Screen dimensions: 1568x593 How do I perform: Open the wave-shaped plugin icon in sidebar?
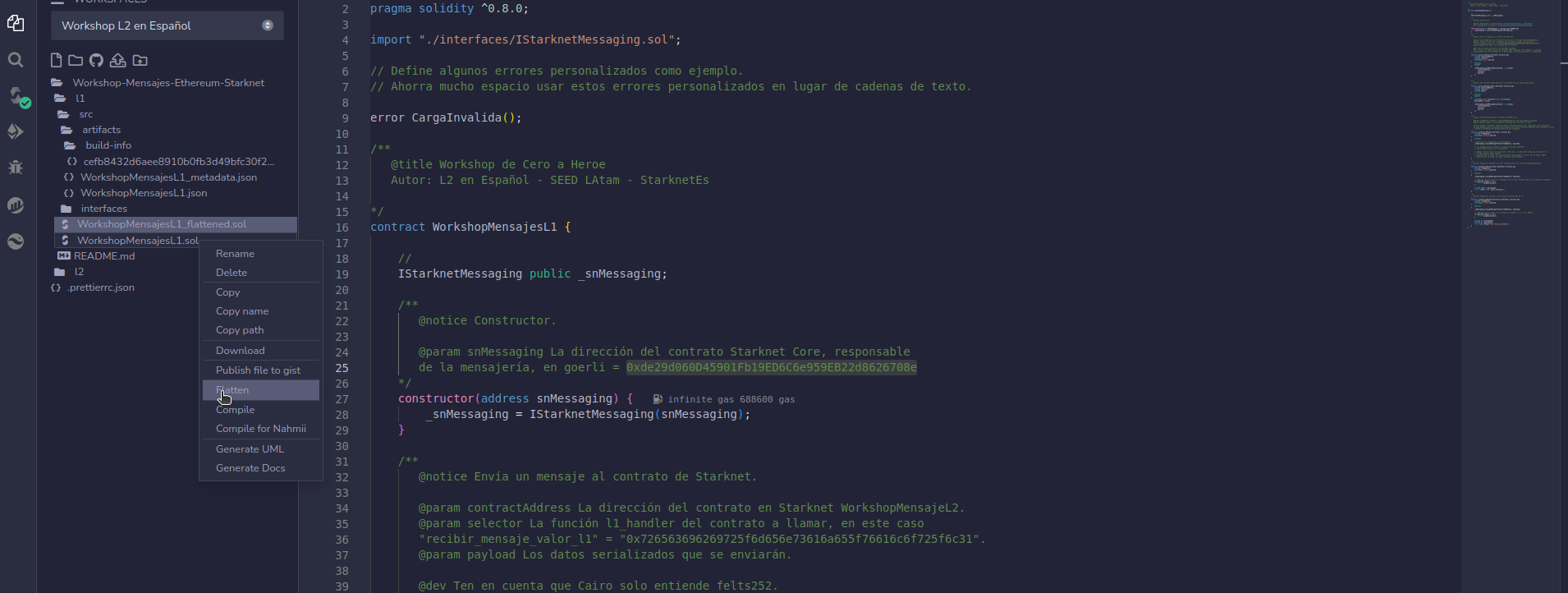tap(16, 241)
